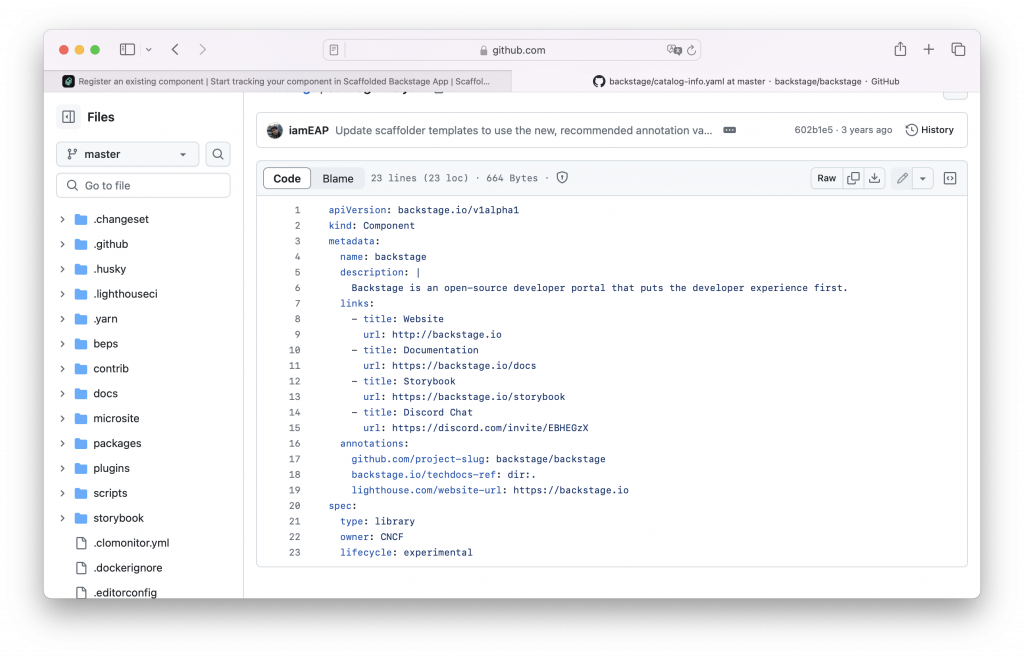Expand commit message with ellipsis button

pyautogui.click(x=729, y=130)
